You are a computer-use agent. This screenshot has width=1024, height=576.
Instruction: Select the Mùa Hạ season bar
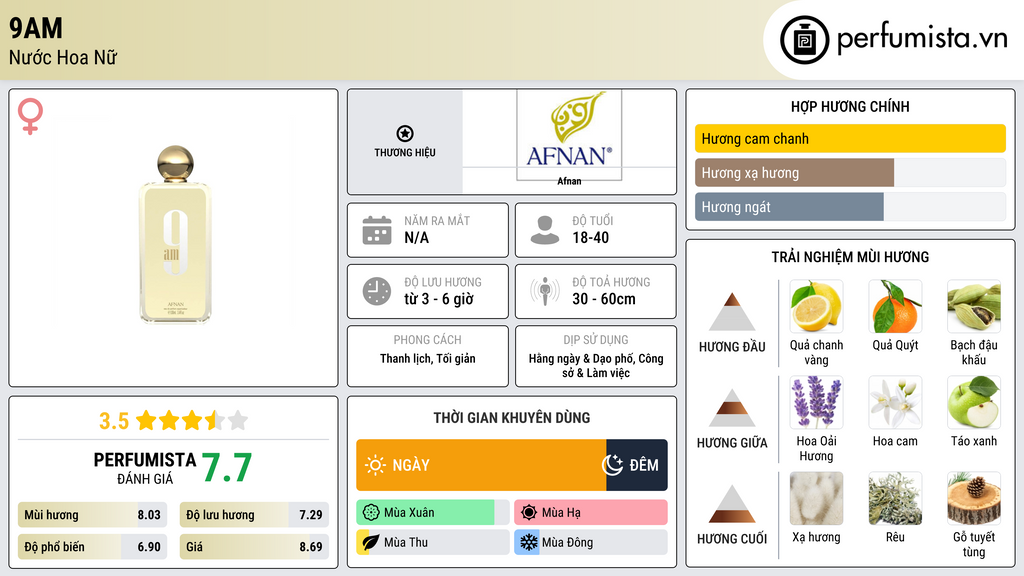click(x=590, y=513)
